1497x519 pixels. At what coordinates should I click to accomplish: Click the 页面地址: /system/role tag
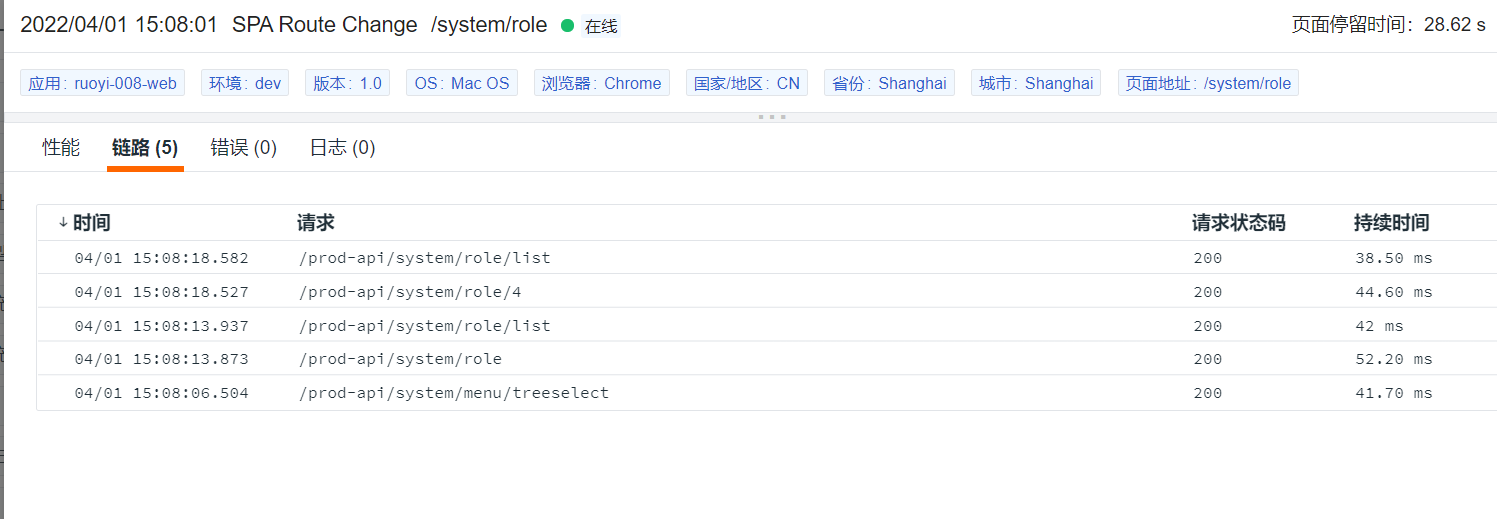pyautogui.click(x=1208, y=83)
